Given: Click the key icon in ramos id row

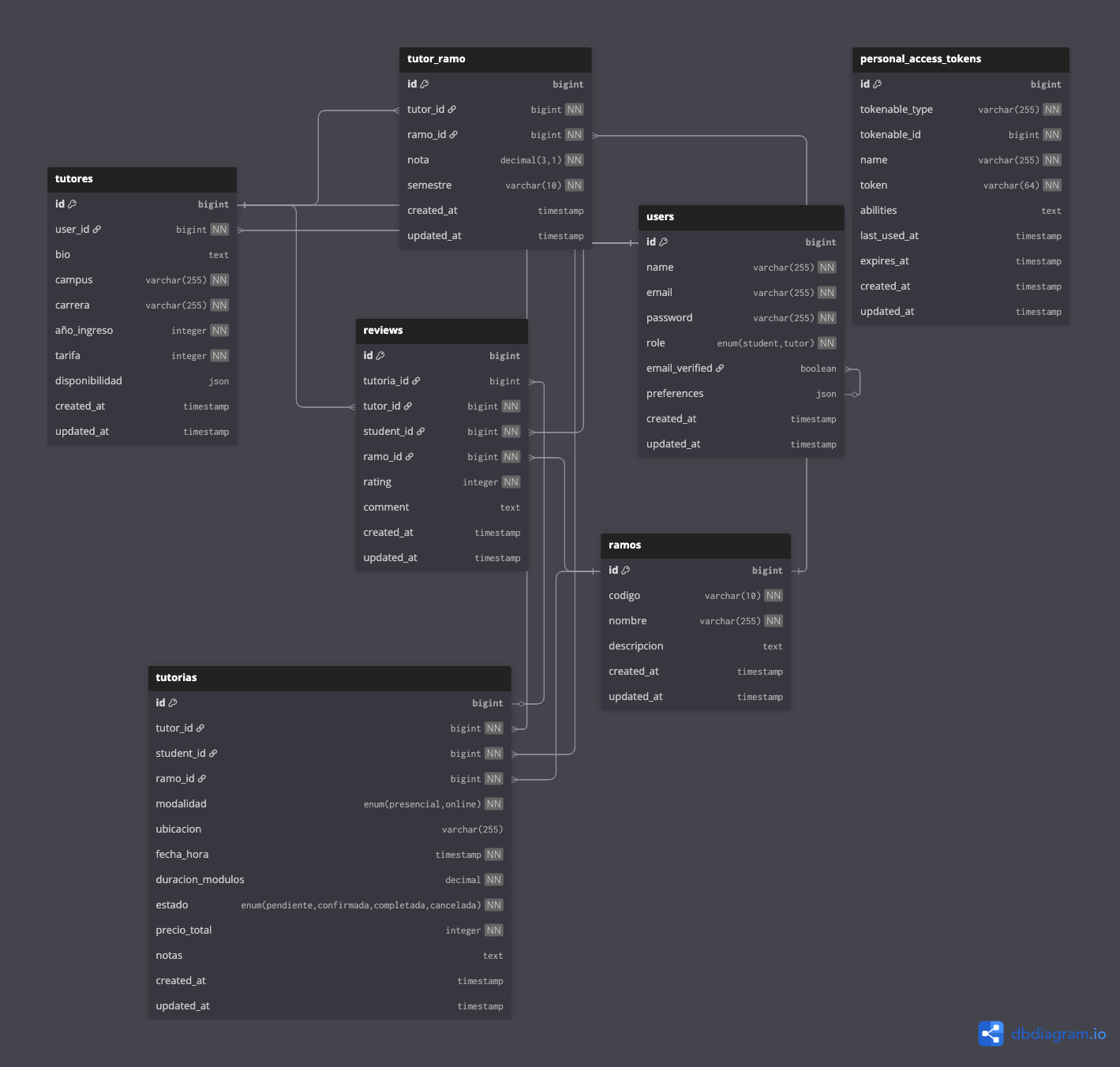Looking at the screenshot, I should [626, 571].
